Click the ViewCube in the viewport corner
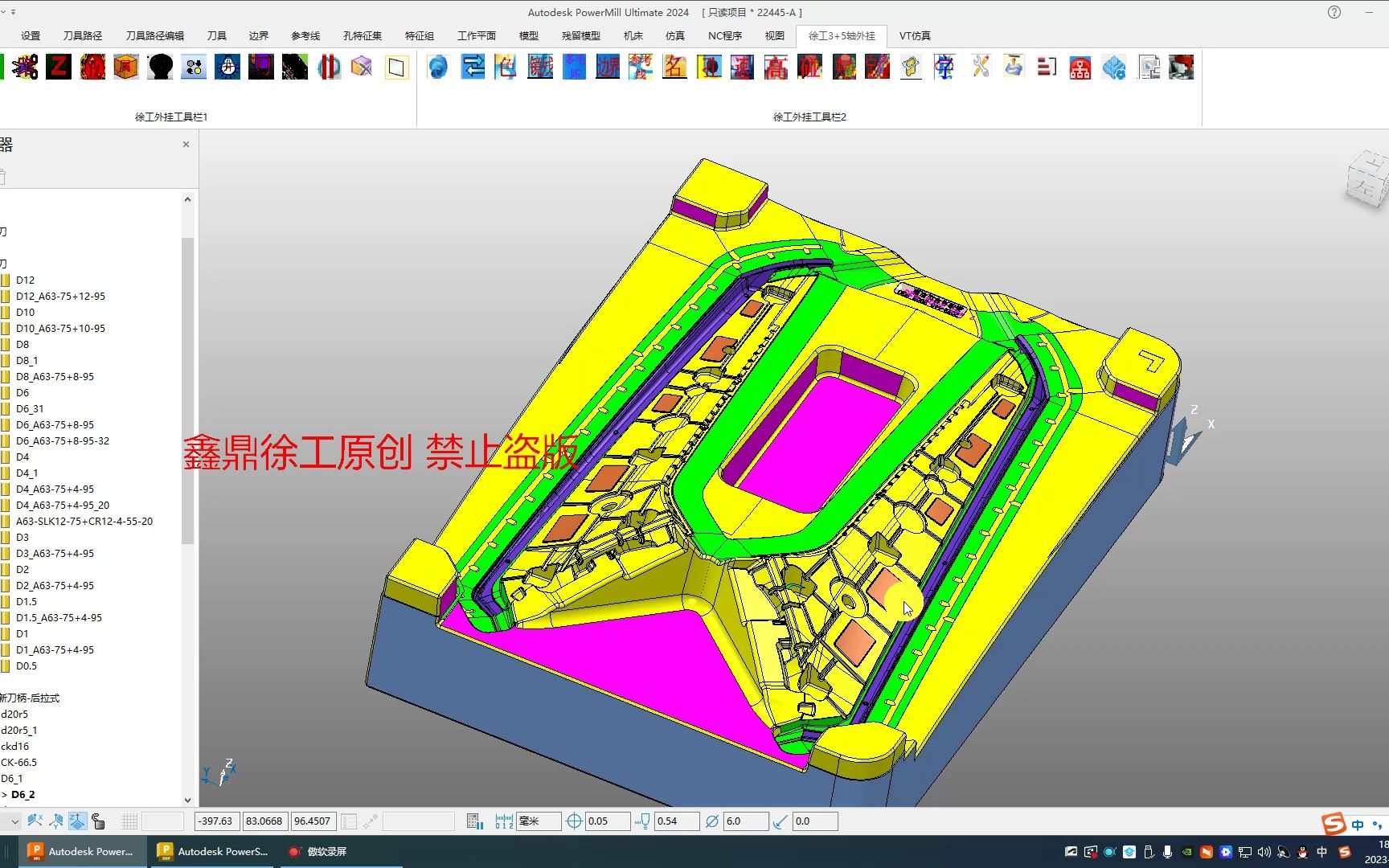This screenshot has height=868, width=1389. [1366, 180]
